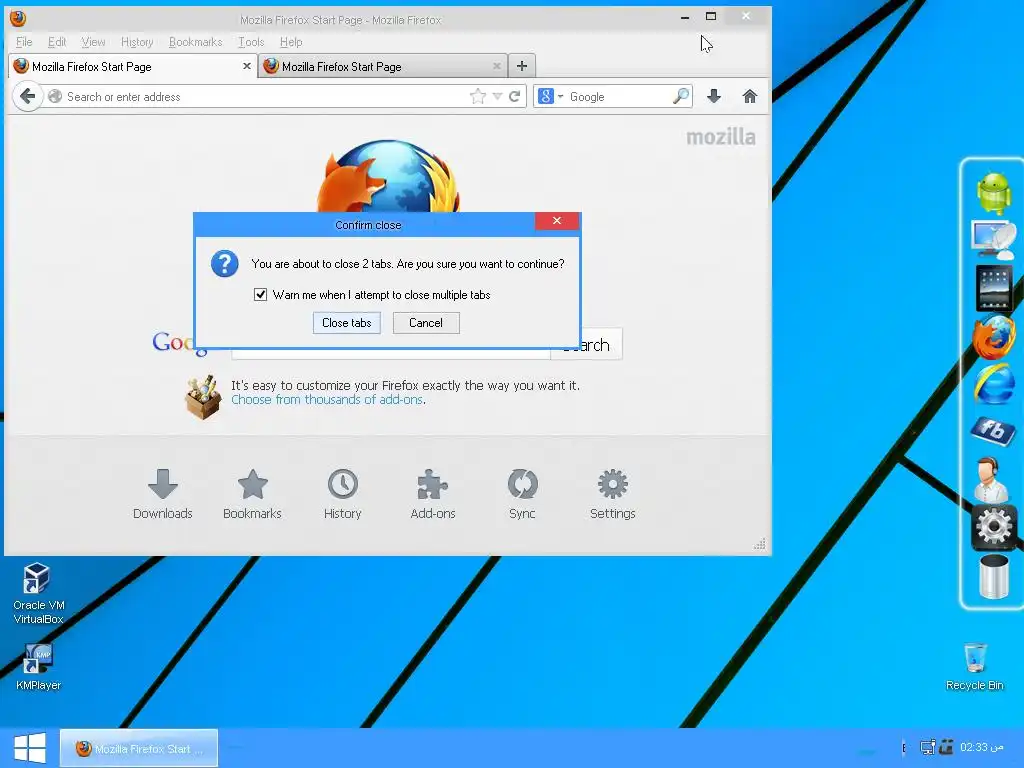Open Downloads from the start page shortcuts

coord(163,494)
